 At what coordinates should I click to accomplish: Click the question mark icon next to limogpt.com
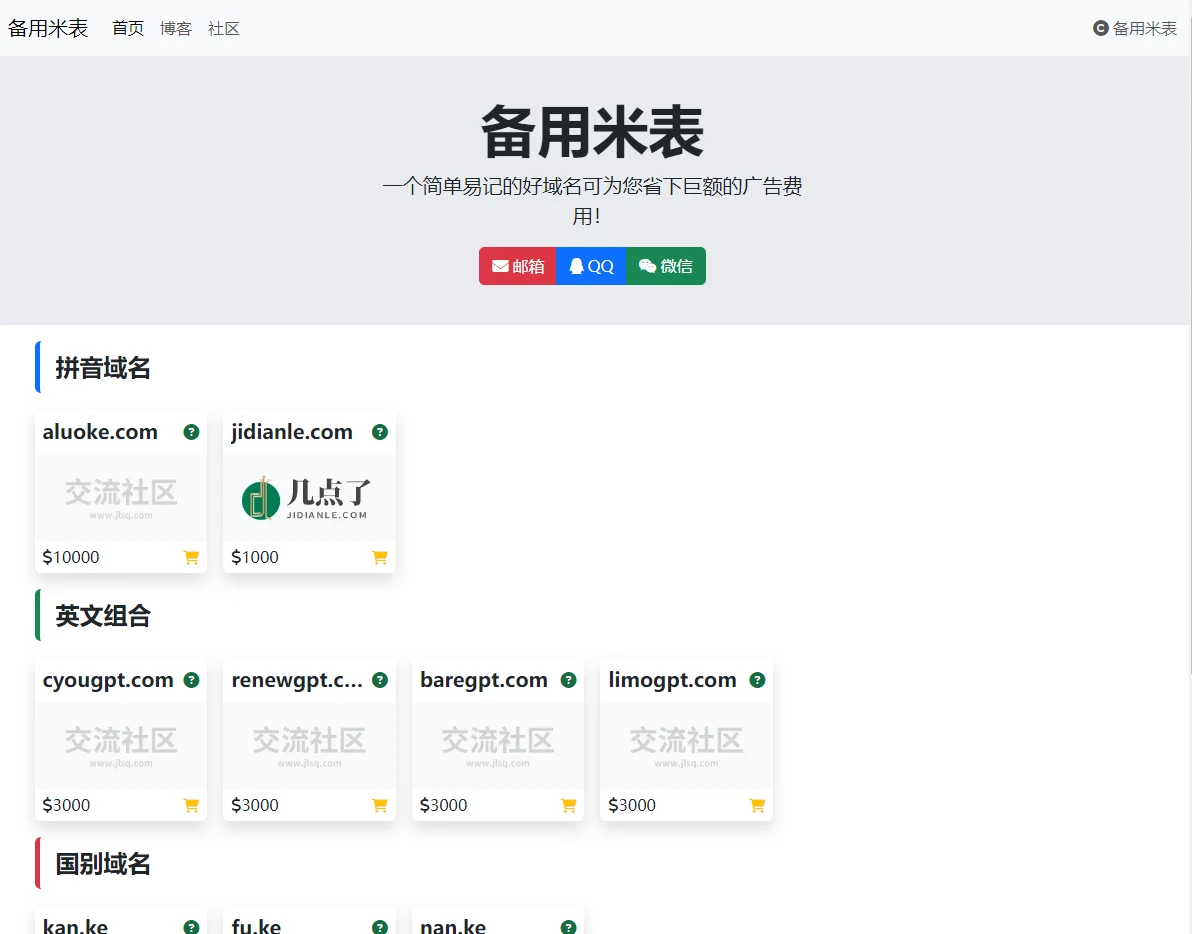coord(757,680)
